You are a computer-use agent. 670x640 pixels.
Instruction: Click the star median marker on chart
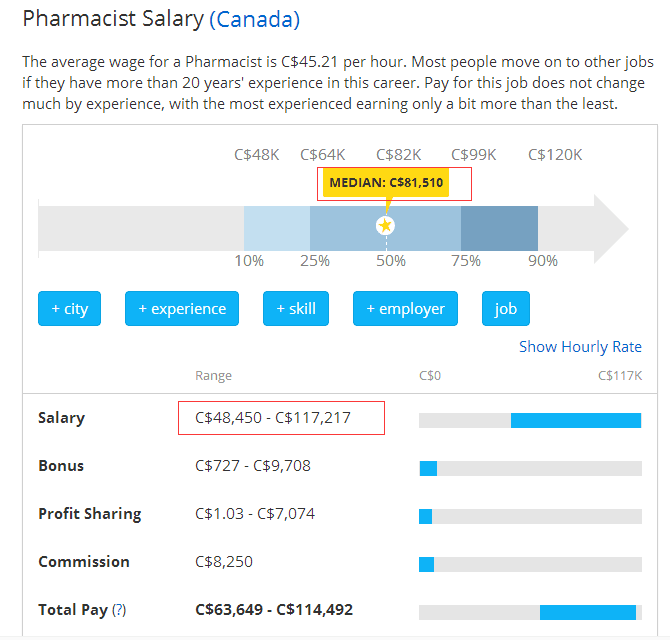pos(386,226)
